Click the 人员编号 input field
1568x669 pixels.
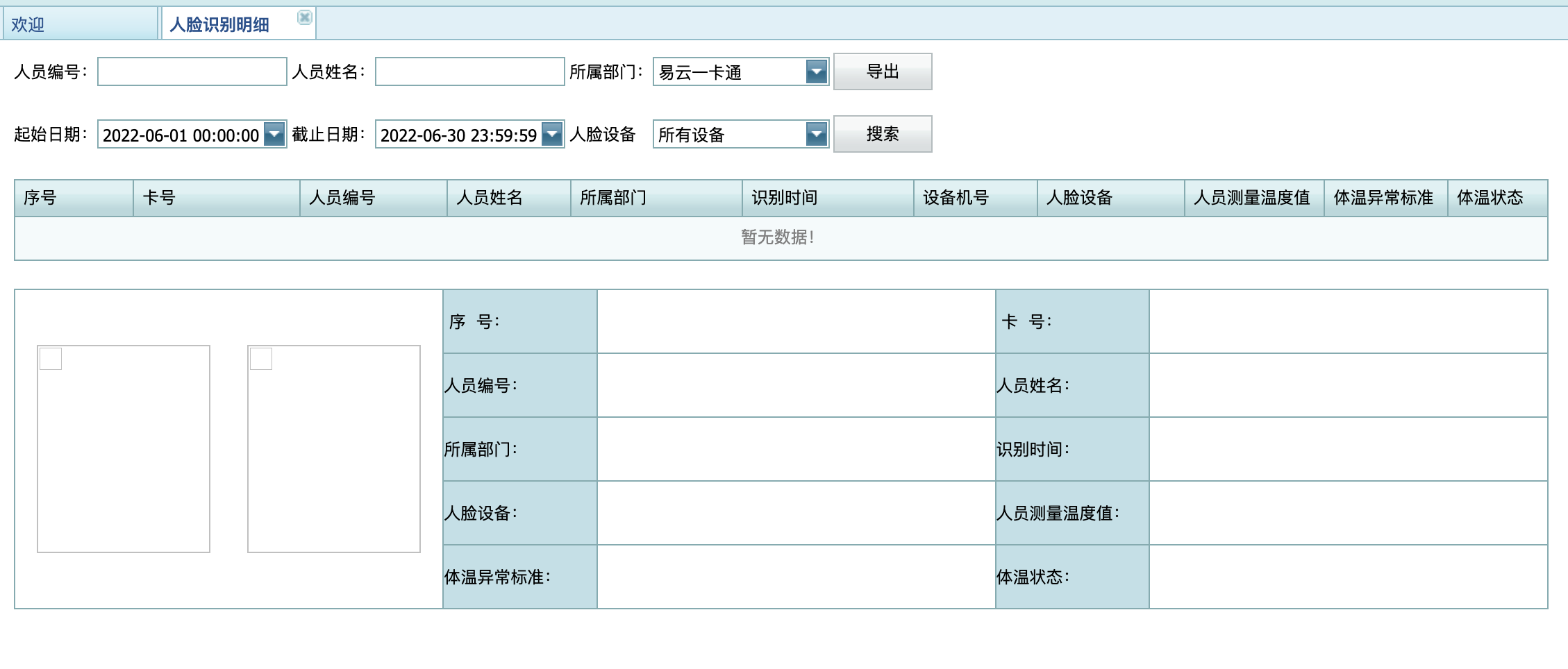coord(192,71)
